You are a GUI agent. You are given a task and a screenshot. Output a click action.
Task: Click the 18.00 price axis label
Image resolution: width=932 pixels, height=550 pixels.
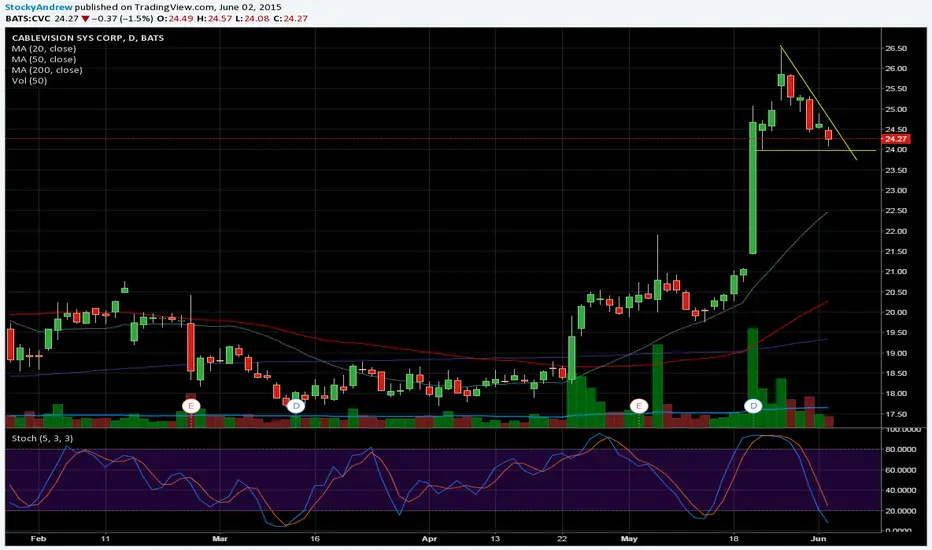click(x=896, y=394)
